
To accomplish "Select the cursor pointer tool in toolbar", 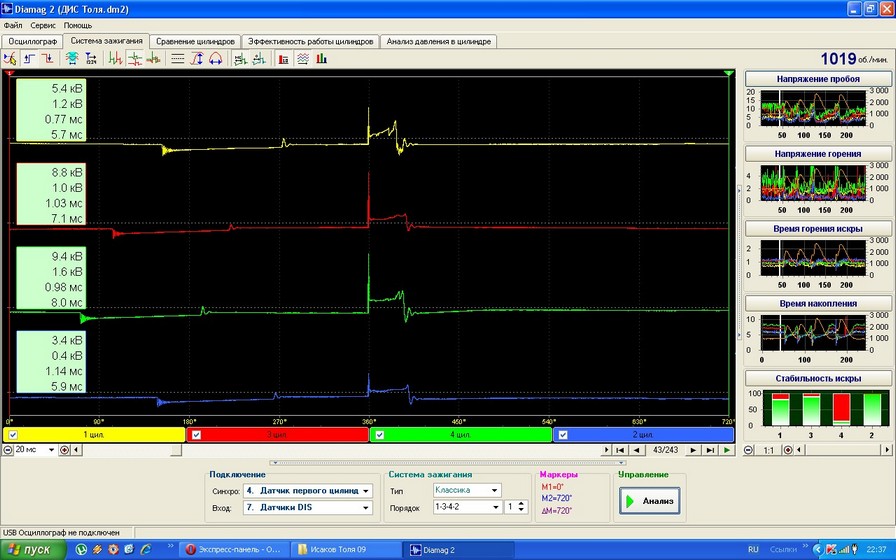I will 10,58.
